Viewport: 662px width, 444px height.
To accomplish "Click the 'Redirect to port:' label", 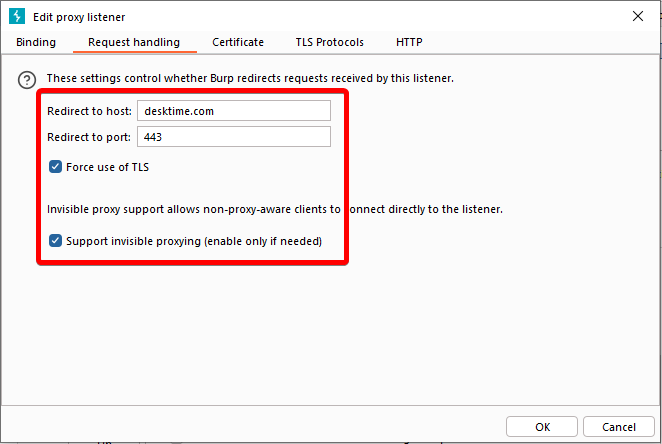I will (89, 137).
